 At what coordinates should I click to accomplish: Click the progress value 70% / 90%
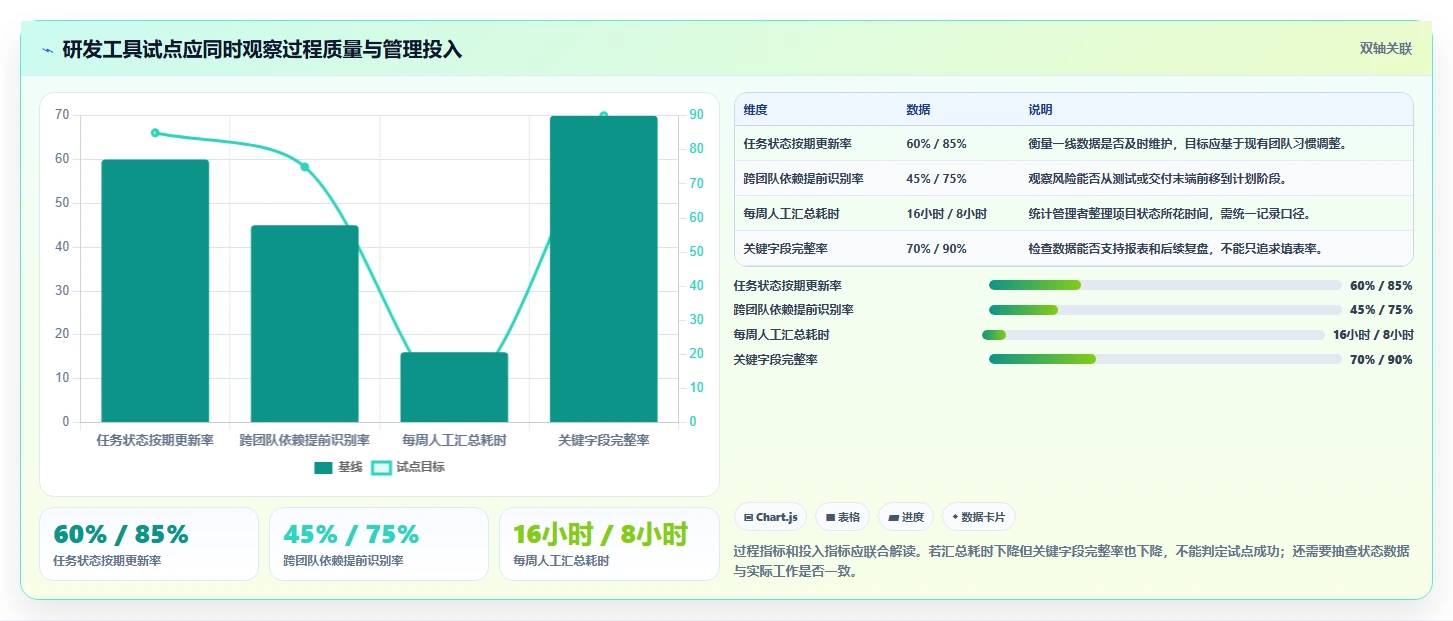coord(1381,359)
